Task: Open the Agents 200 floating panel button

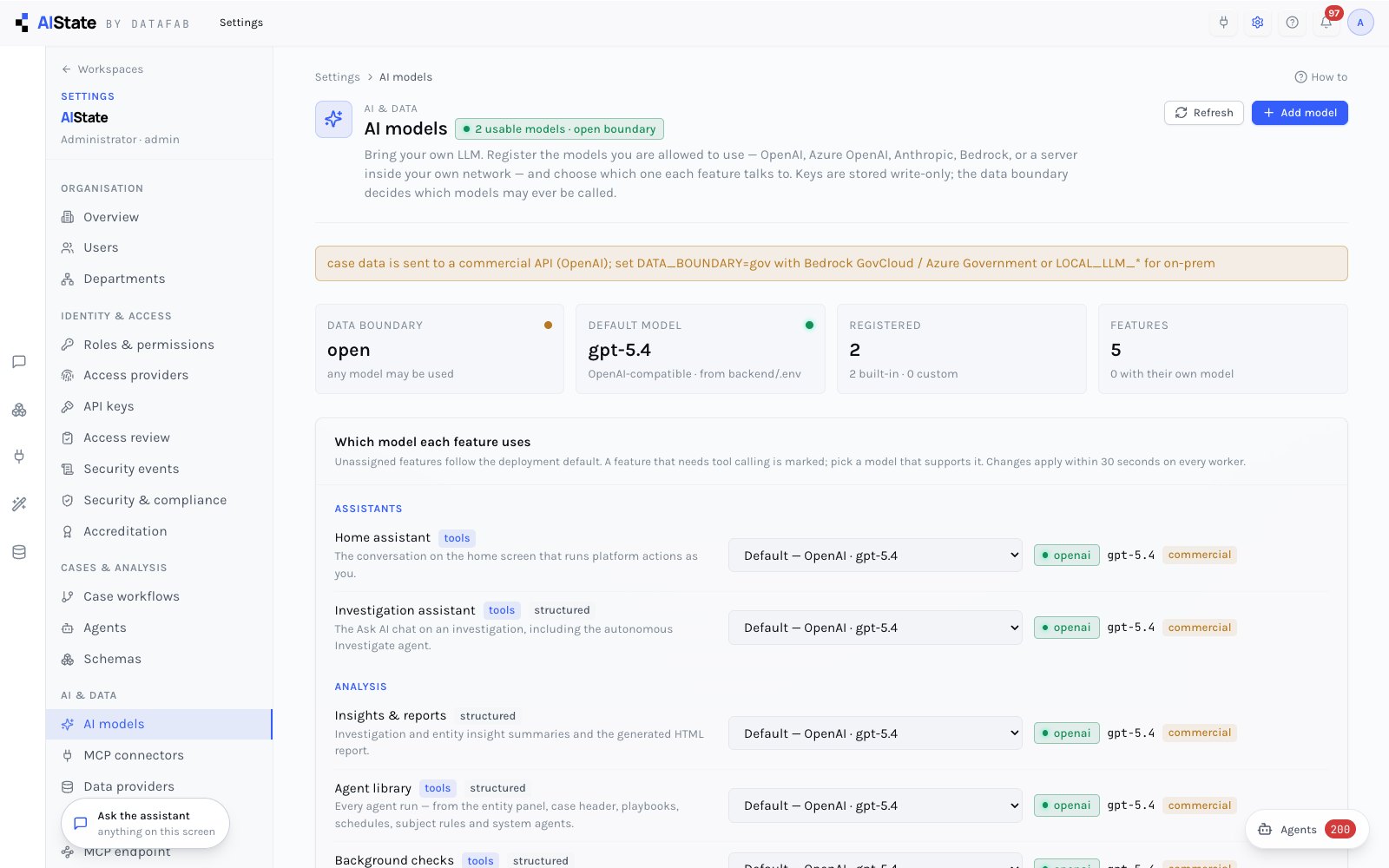Action: click(1307, 830)
